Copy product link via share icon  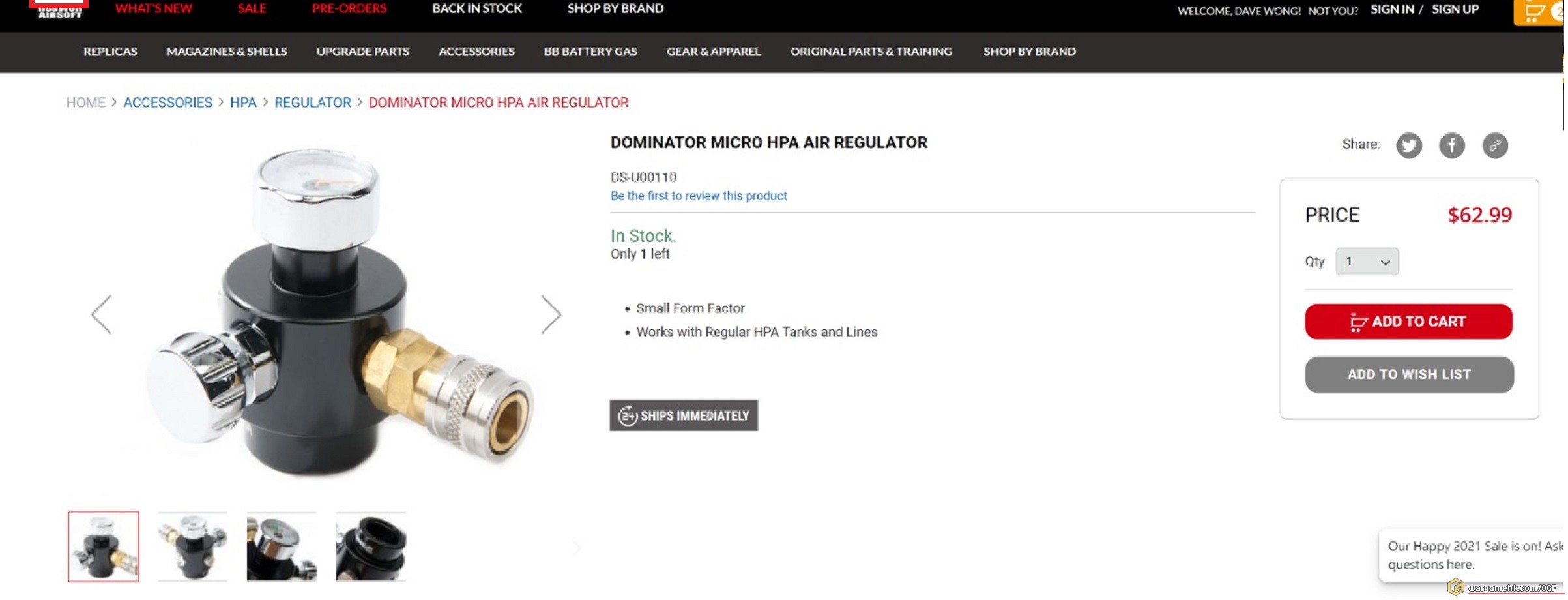coord(1494,145)
